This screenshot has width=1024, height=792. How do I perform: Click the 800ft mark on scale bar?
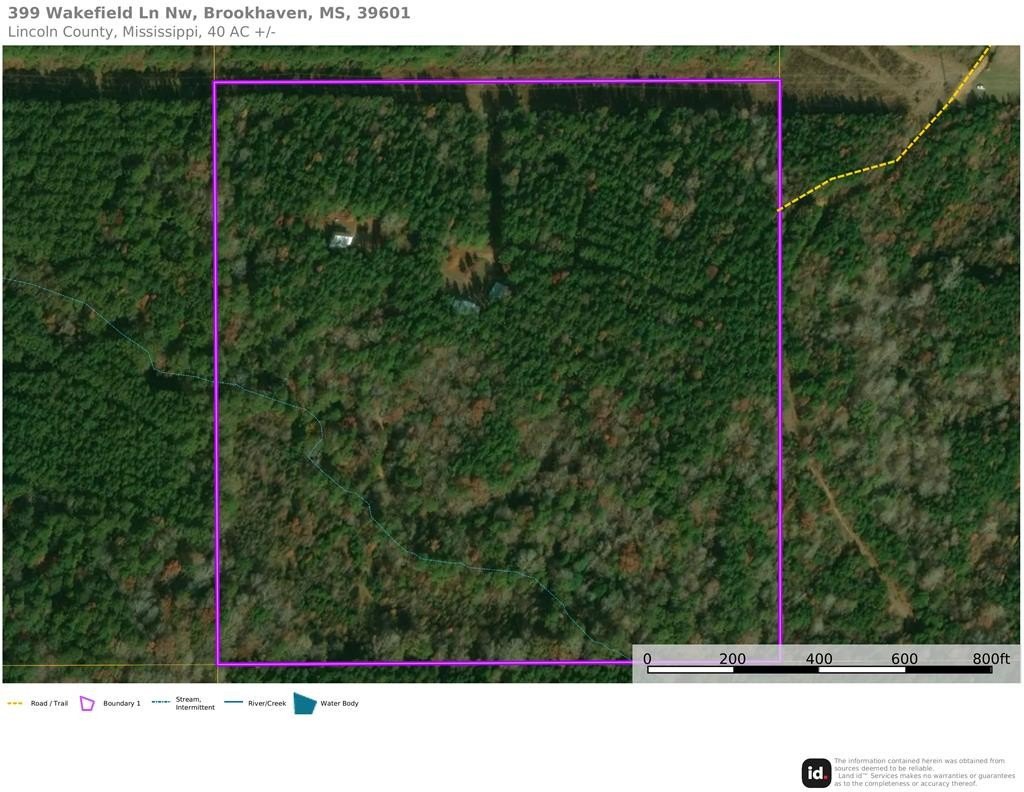(991, 658)
